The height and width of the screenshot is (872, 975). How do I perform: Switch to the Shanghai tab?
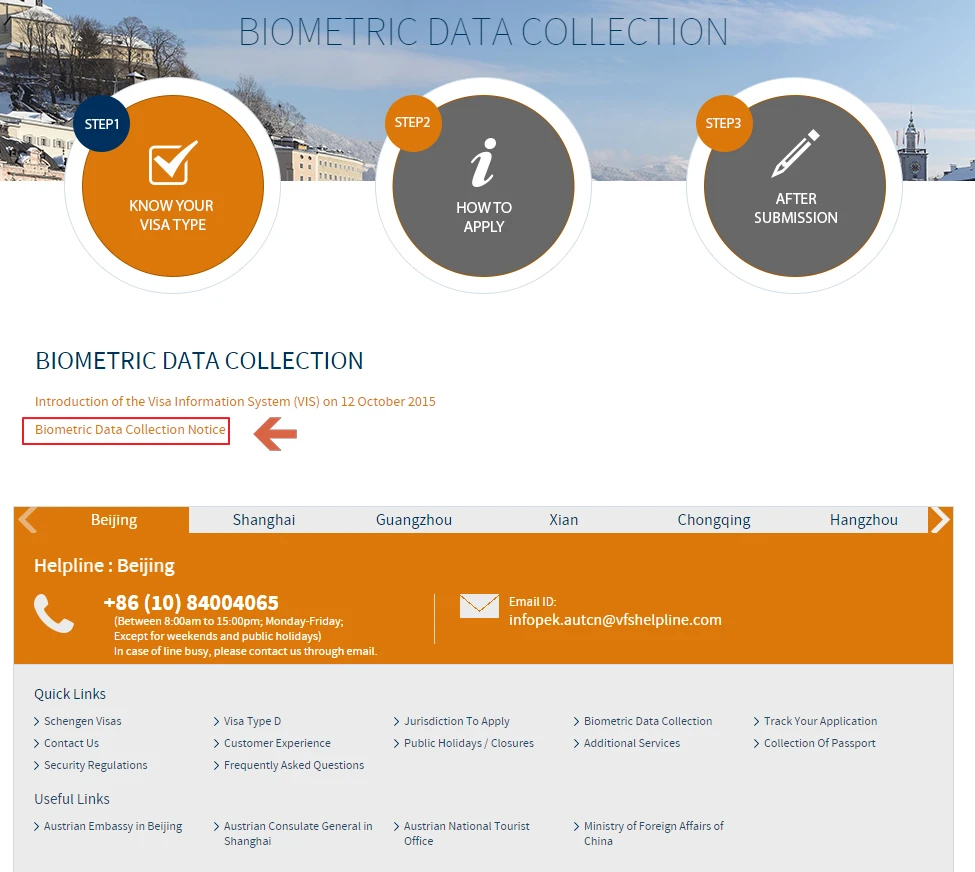[x=264, y=520]
